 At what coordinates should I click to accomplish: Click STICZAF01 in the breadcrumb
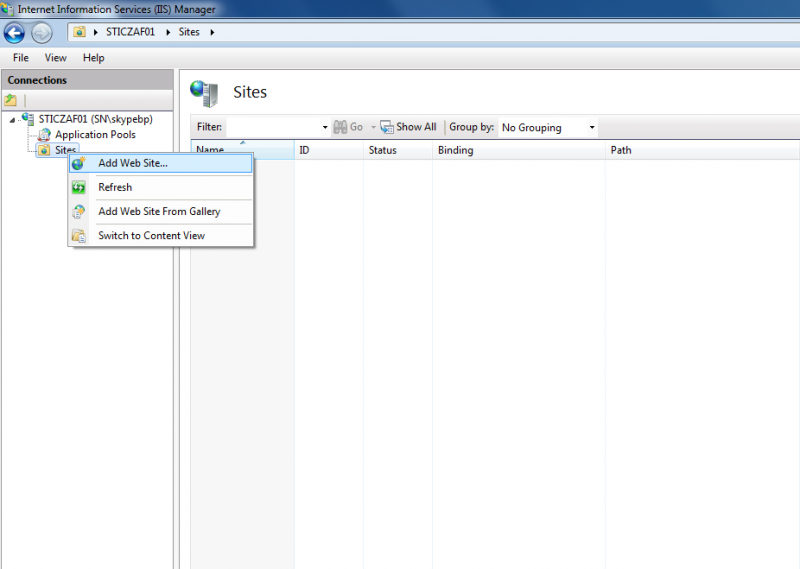[x=130, y=32]
